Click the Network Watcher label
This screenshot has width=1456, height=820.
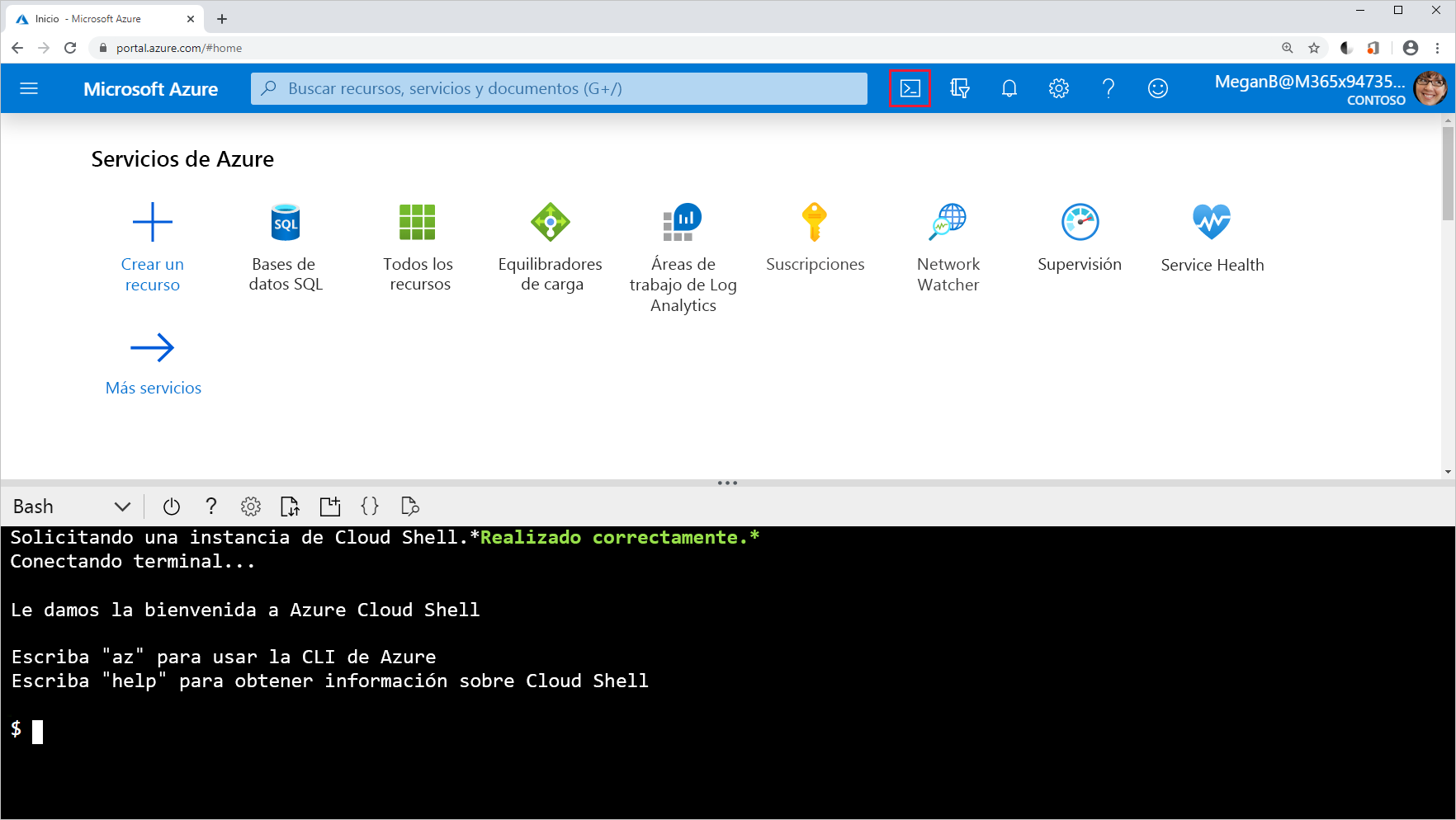948,275
